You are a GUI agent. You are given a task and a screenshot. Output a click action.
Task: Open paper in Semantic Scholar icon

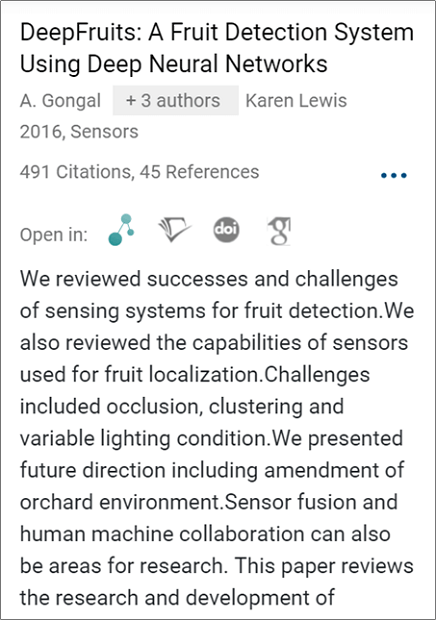174,230
